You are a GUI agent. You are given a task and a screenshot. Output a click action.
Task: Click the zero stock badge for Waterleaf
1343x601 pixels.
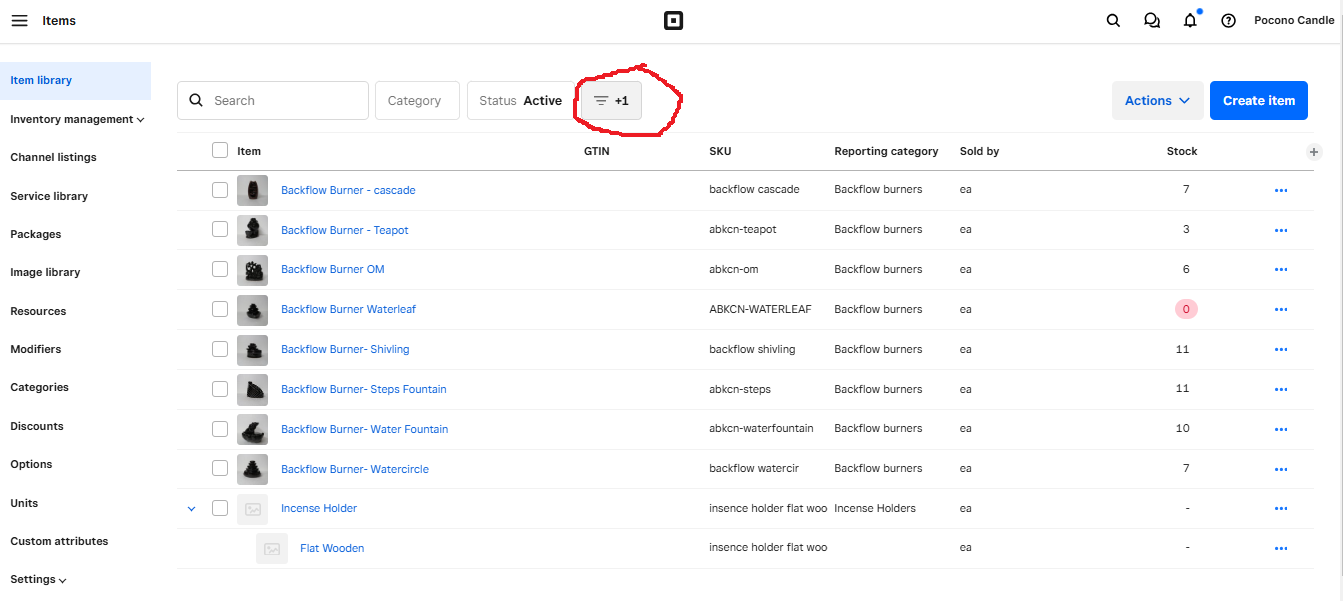(x=1186, y=309)
